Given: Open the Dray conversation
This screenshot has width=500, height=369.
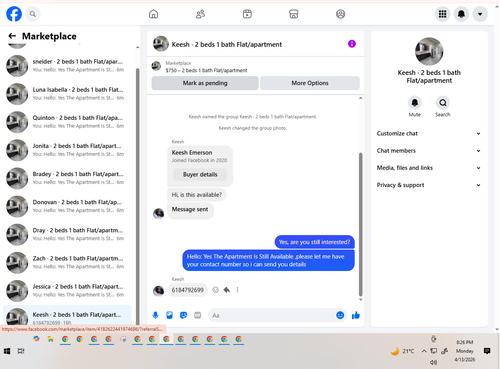Looking at the screenshot, I should tap(68, 234).
